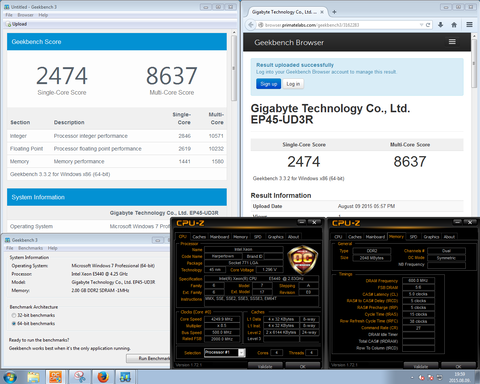Select 32-bit benchmarks radio button
Viewport: 480px width, 384px height.
(14, 315)
